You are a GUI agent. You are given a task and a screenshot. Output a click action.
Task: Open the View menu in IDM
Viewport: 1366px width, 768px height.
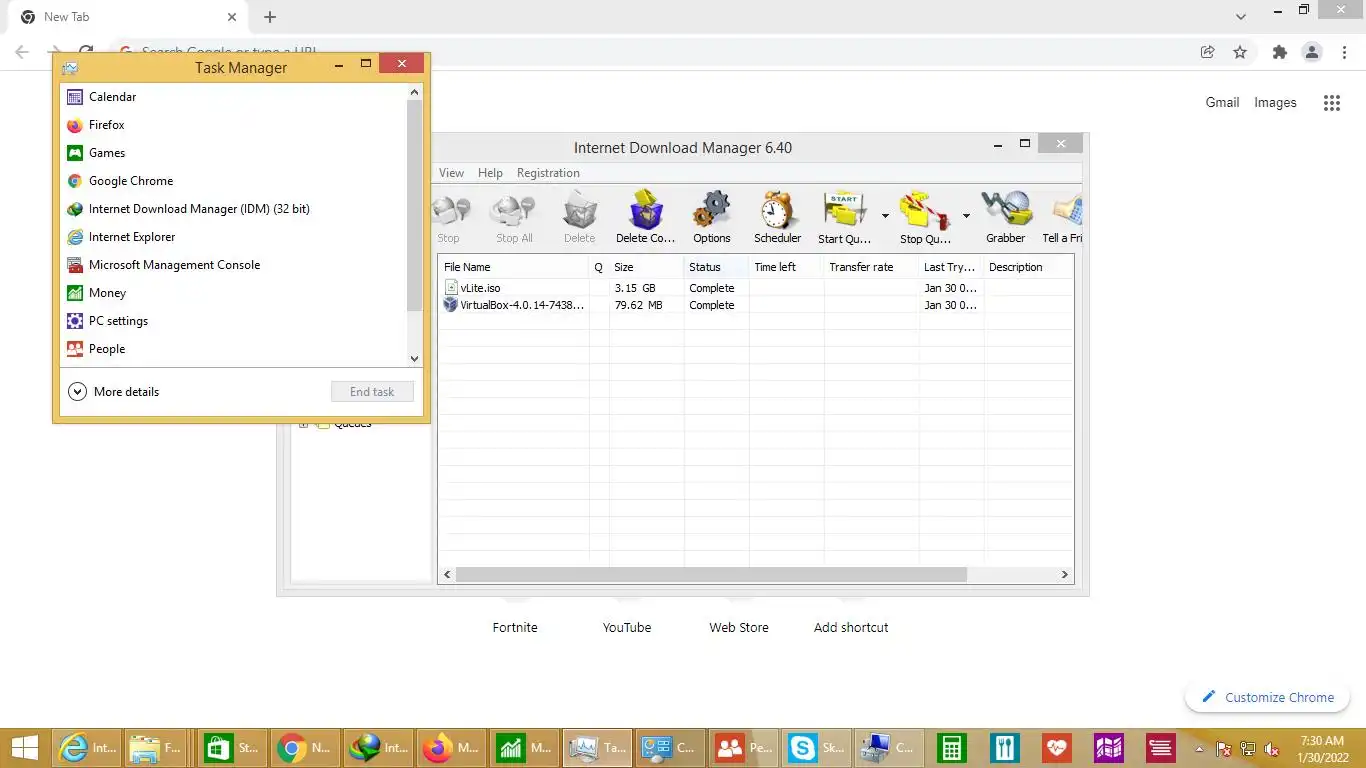[451, 173]
